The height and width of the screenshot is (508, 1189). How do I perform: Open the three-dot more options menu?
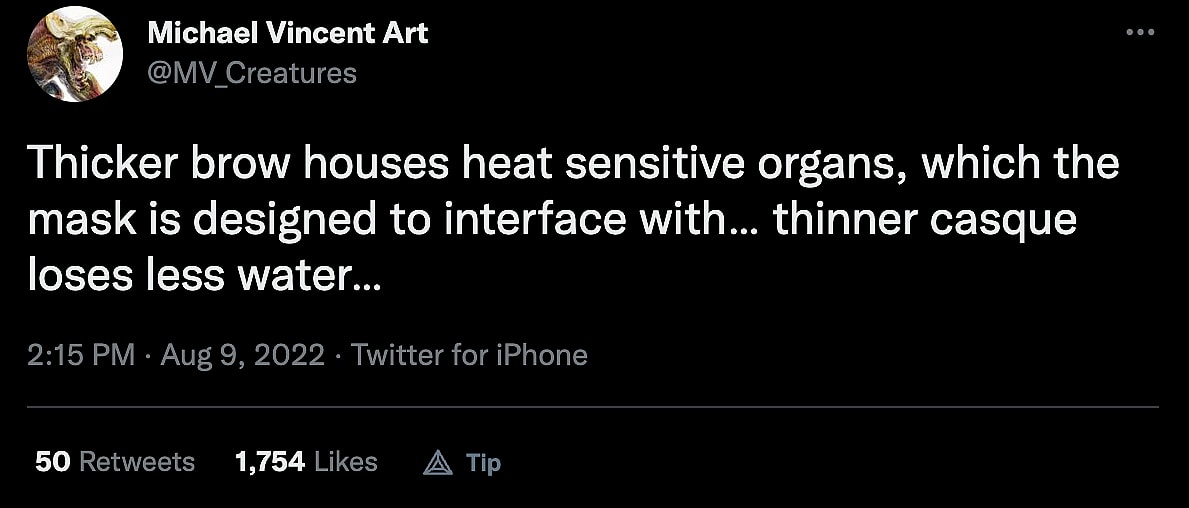[x=1140, y=32]
